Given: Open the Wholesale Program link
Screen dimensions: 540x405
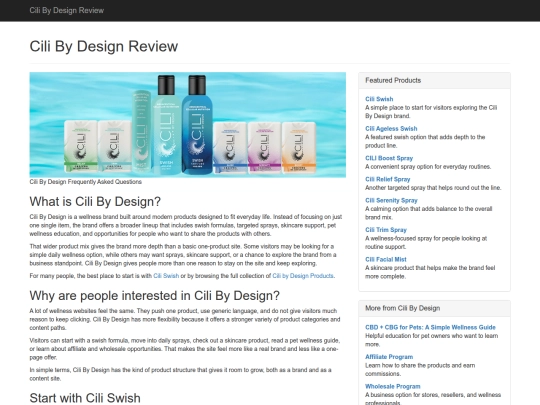Looking at the screenshot, I should [x=393, y=386].
